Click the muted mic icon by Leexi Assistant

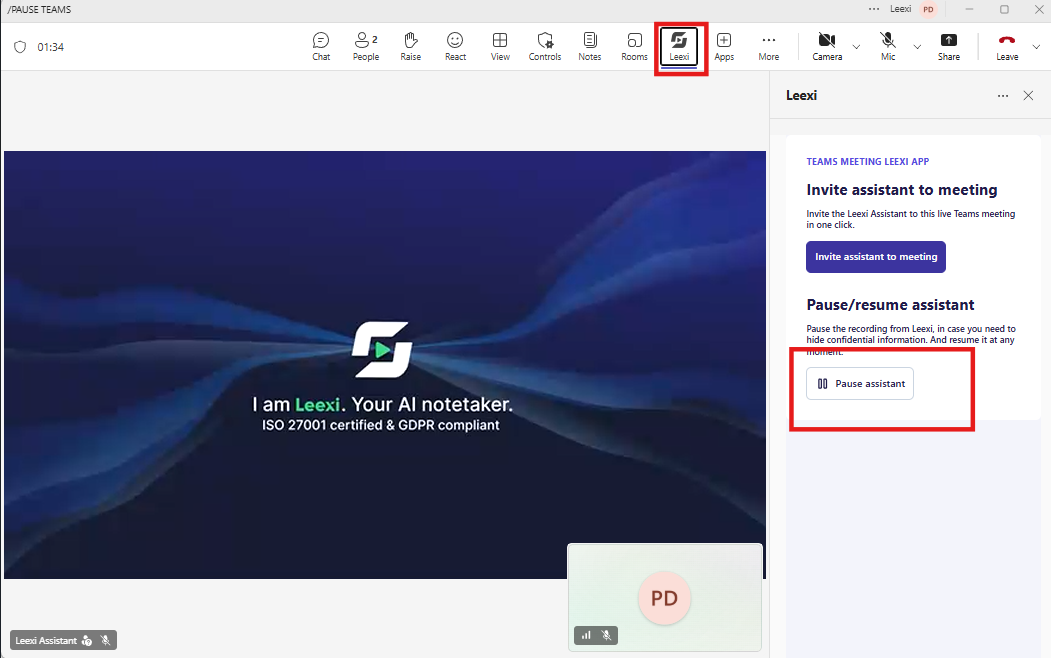click(105, 641)
